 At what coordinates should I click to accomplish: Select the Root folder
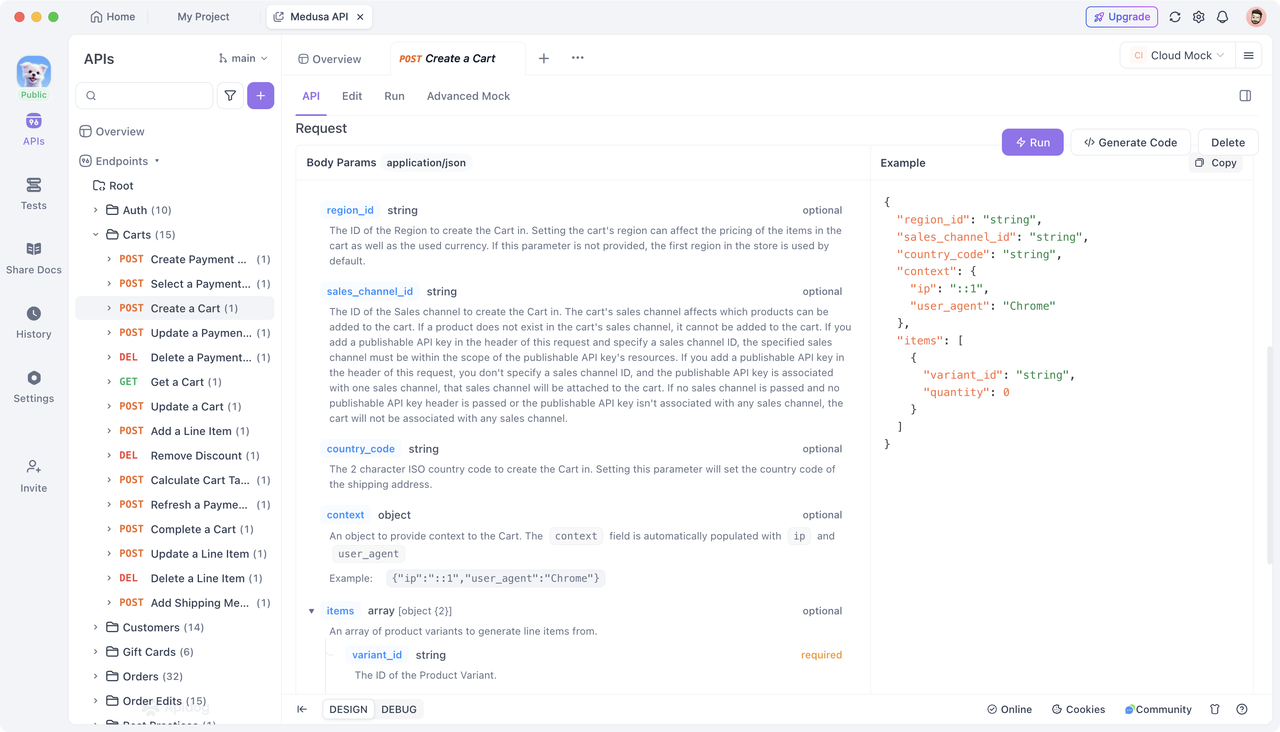coord(113,186)
